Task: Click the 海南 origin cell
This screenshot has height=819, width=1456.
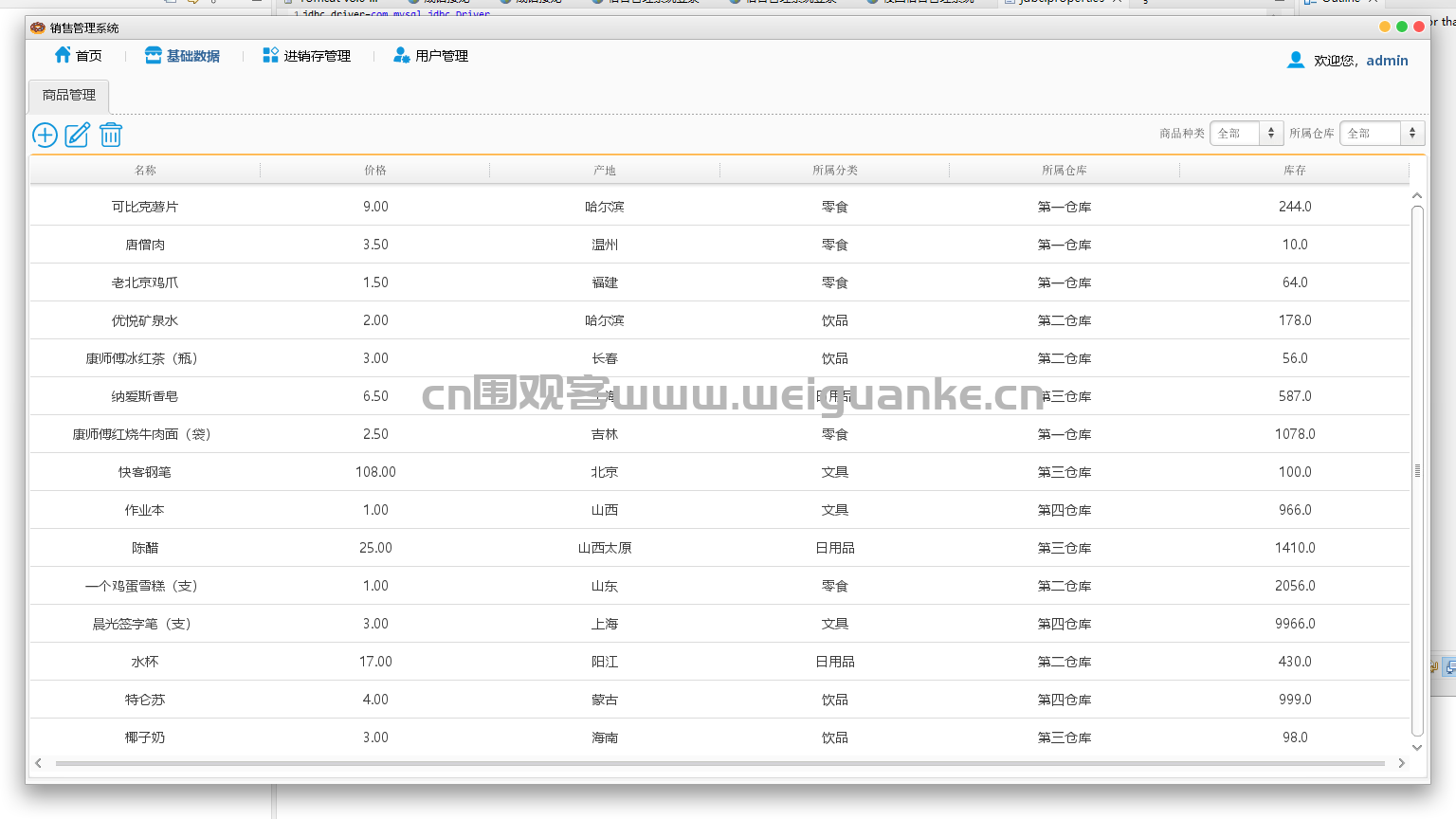Action: (605, 737)
